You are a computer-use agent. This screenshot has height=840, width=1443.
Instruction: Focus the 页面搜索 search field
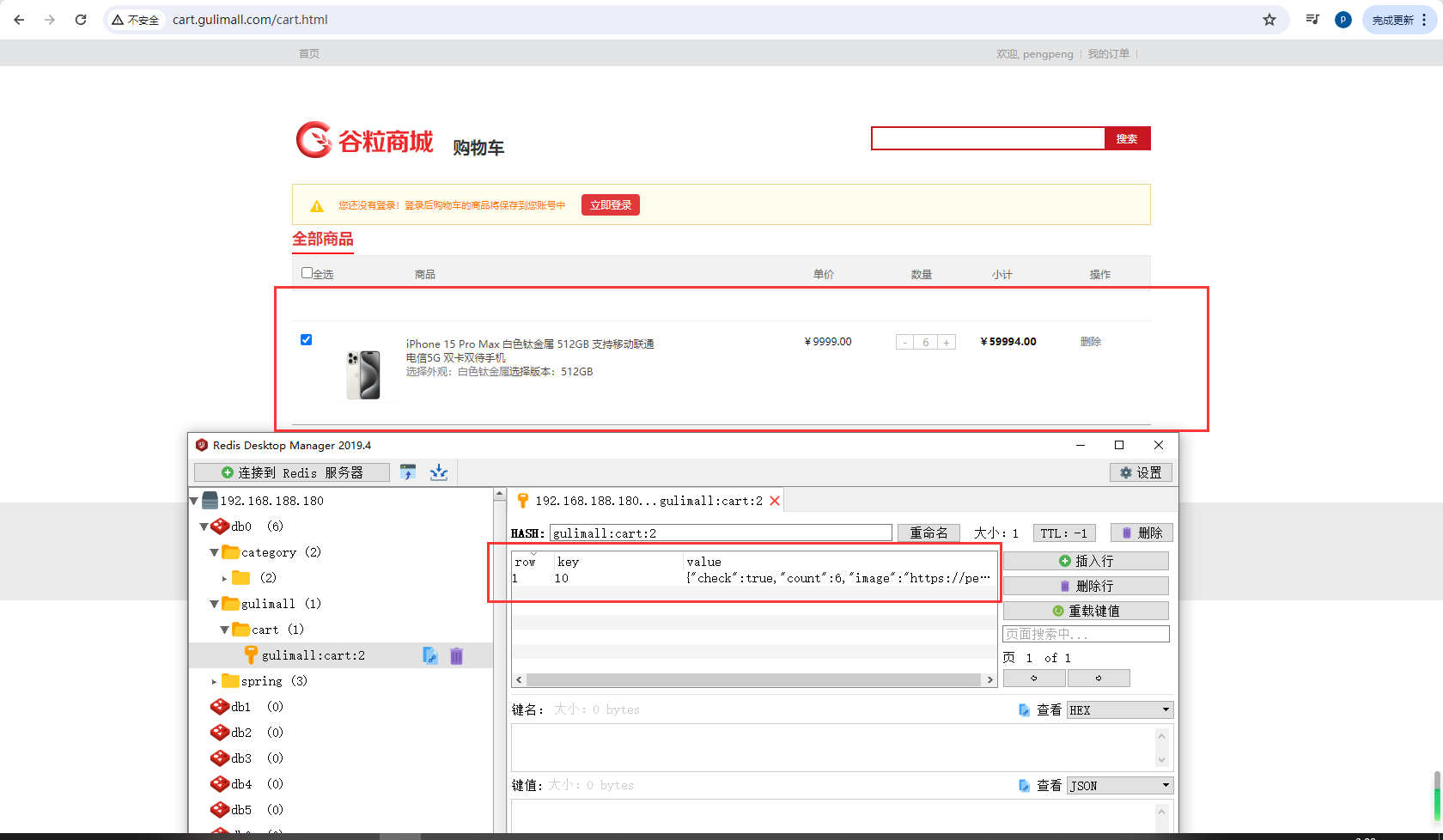[1086, 634]
